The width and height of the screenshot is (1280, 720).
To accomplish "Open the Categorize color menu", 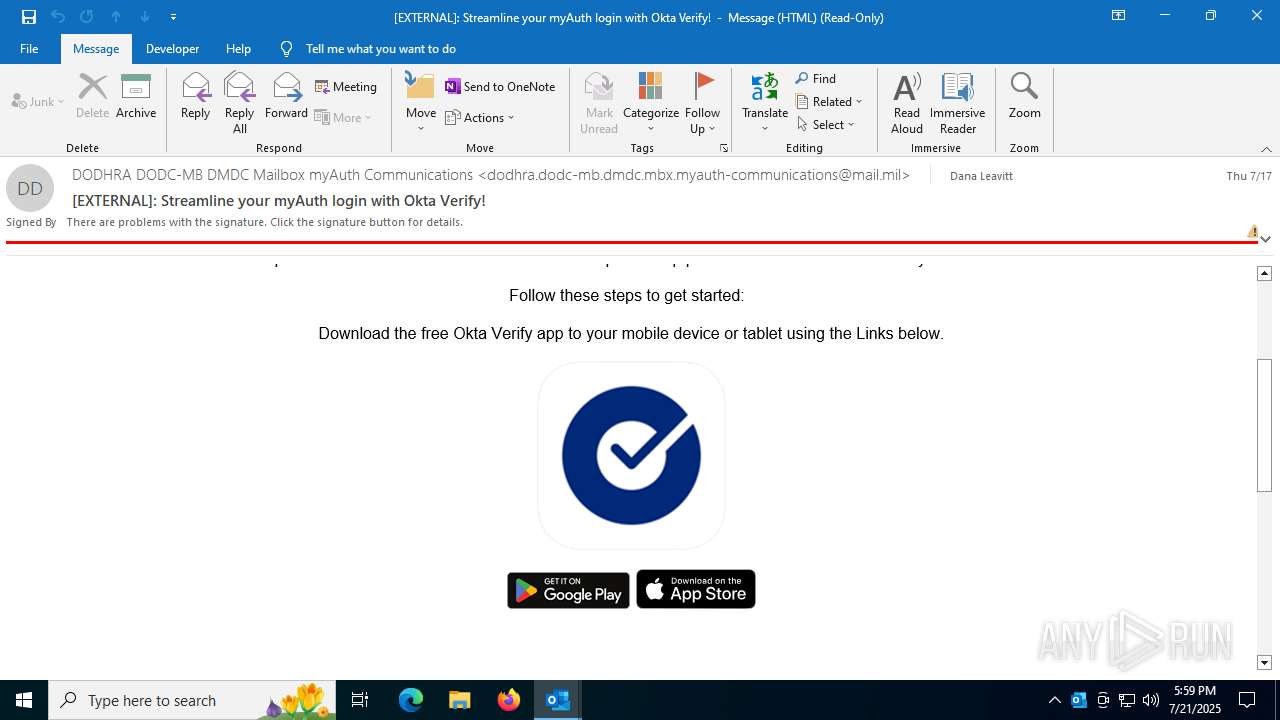I will coord(651,103).
